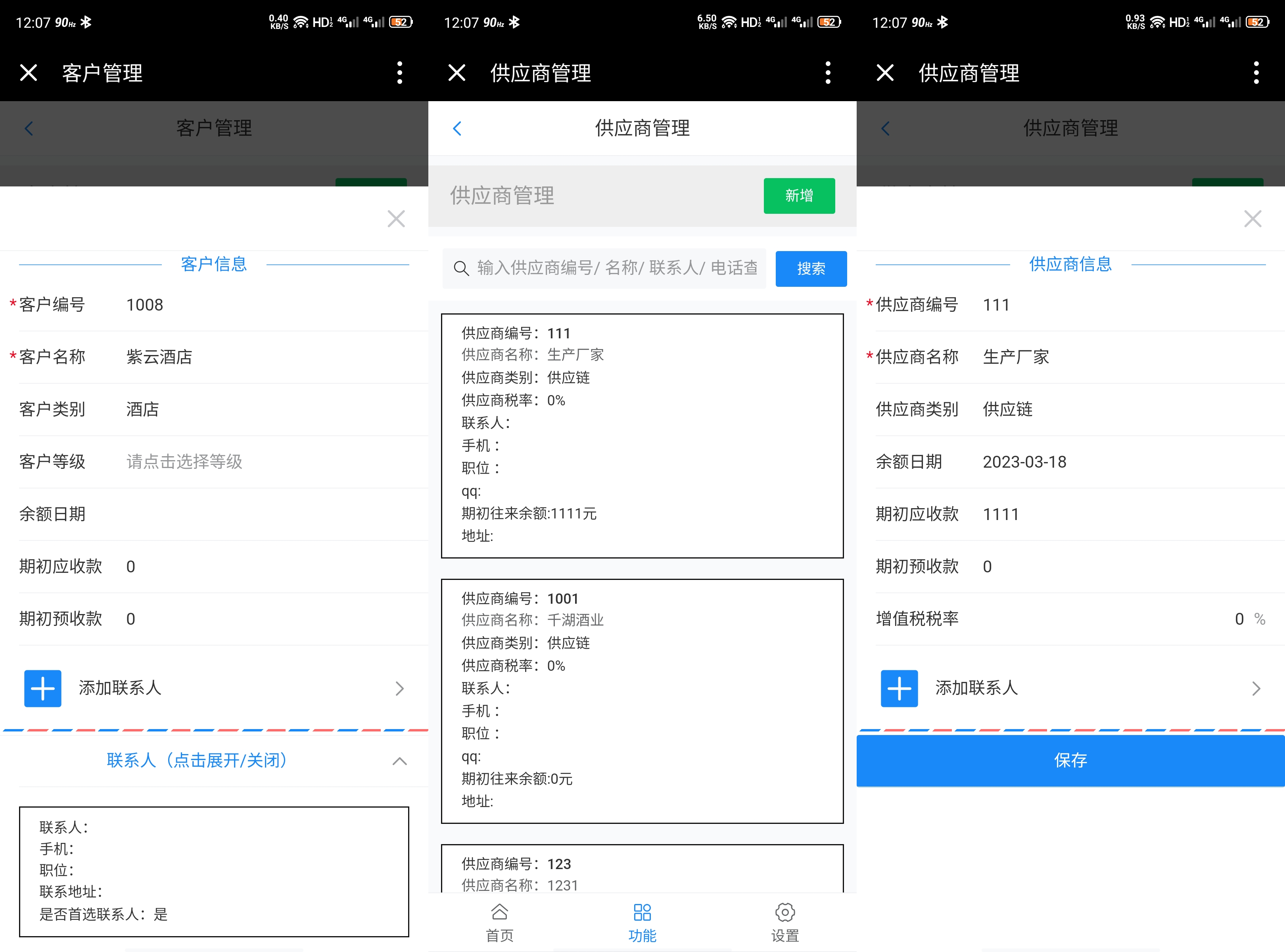Screen dimensions: 1285x952
Task: Open supplier card numbered 111
Action: (642, 436)
